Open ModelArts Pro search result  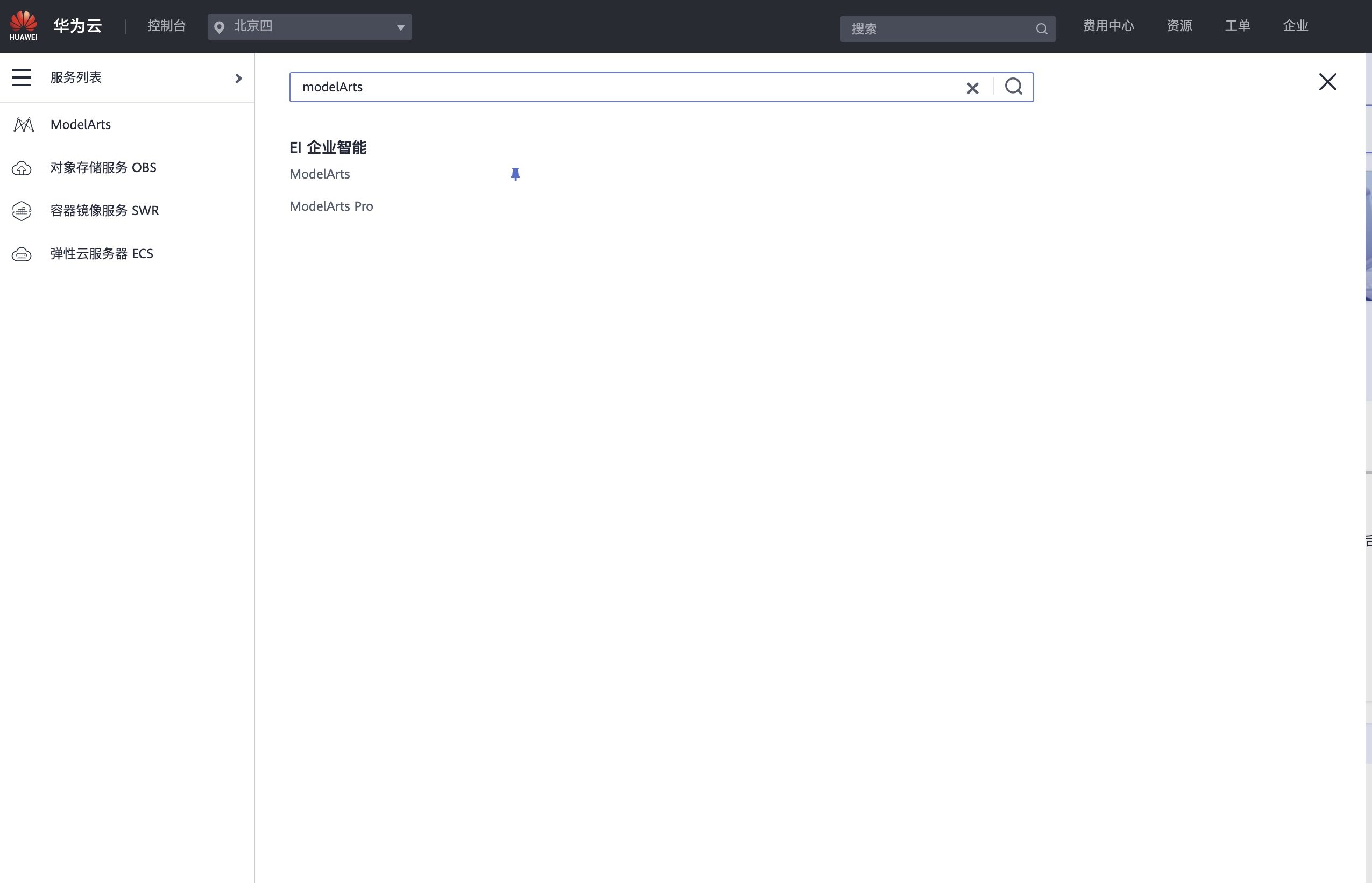point(331,206)
